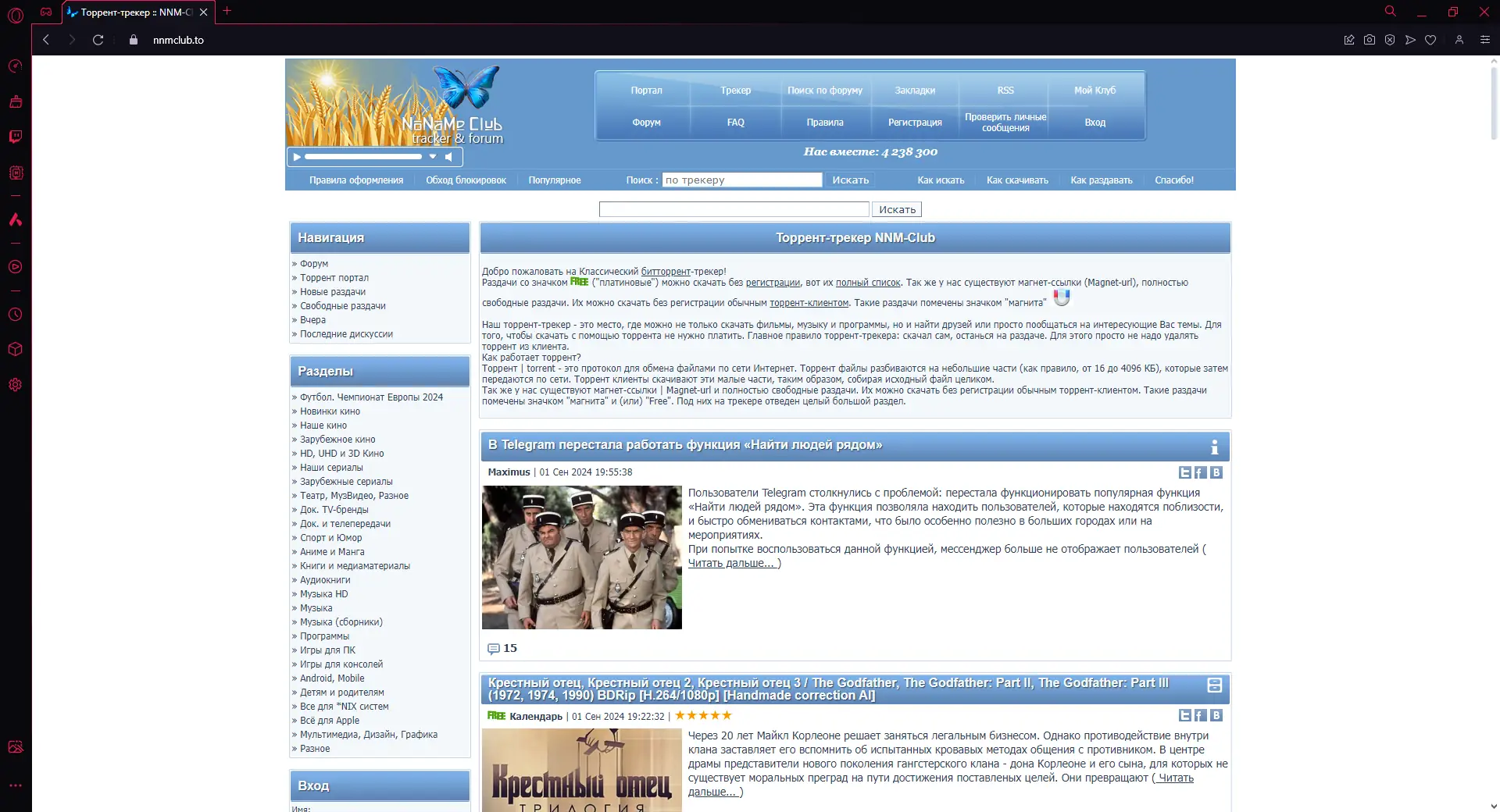The height and width of the screenshot is (812, 1500).
Task: Click the category icon on Godfather post header
Action: click(x=1215, y=686)
